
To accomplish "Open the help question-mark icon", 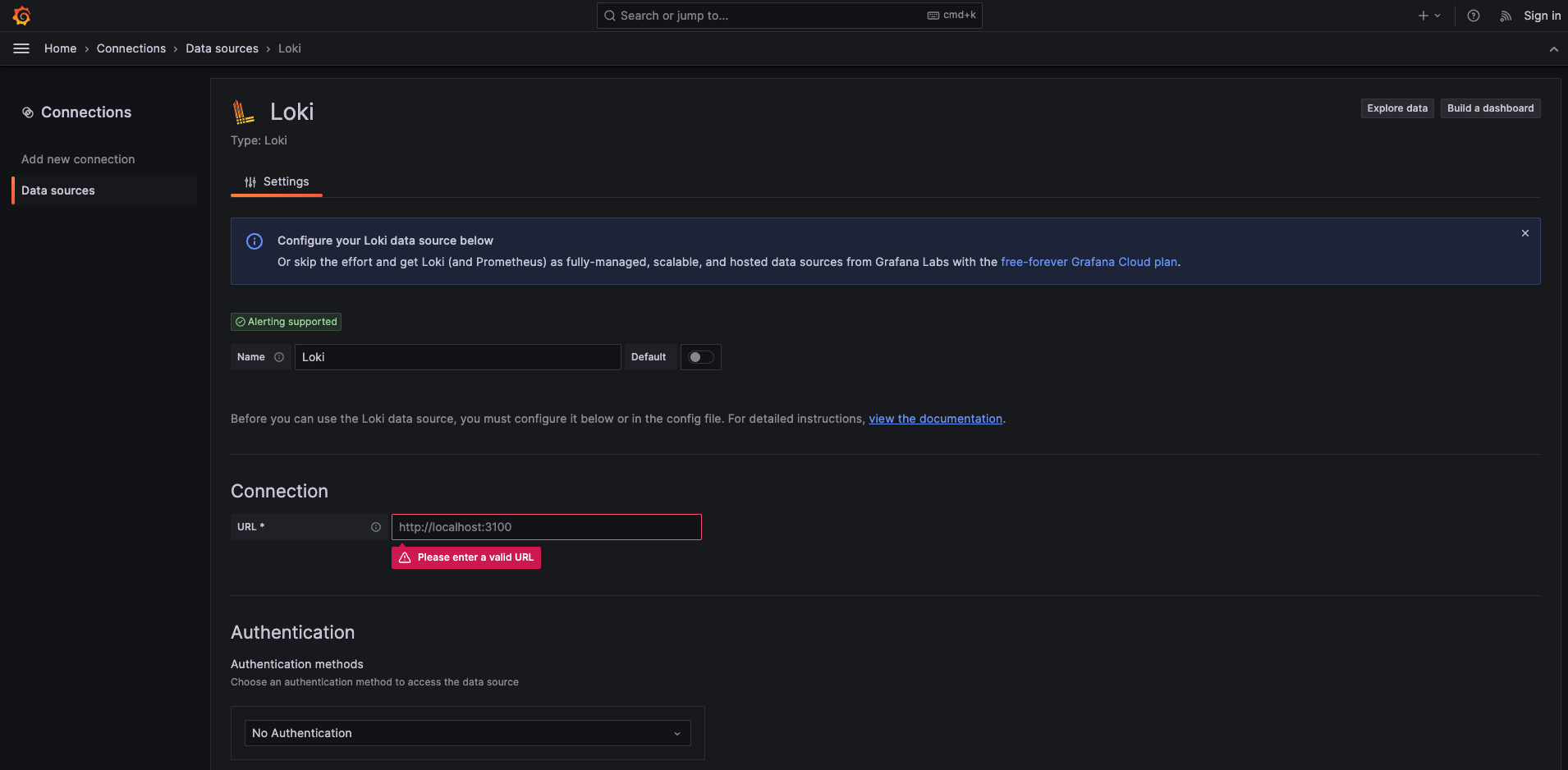I will (1474, 16).
